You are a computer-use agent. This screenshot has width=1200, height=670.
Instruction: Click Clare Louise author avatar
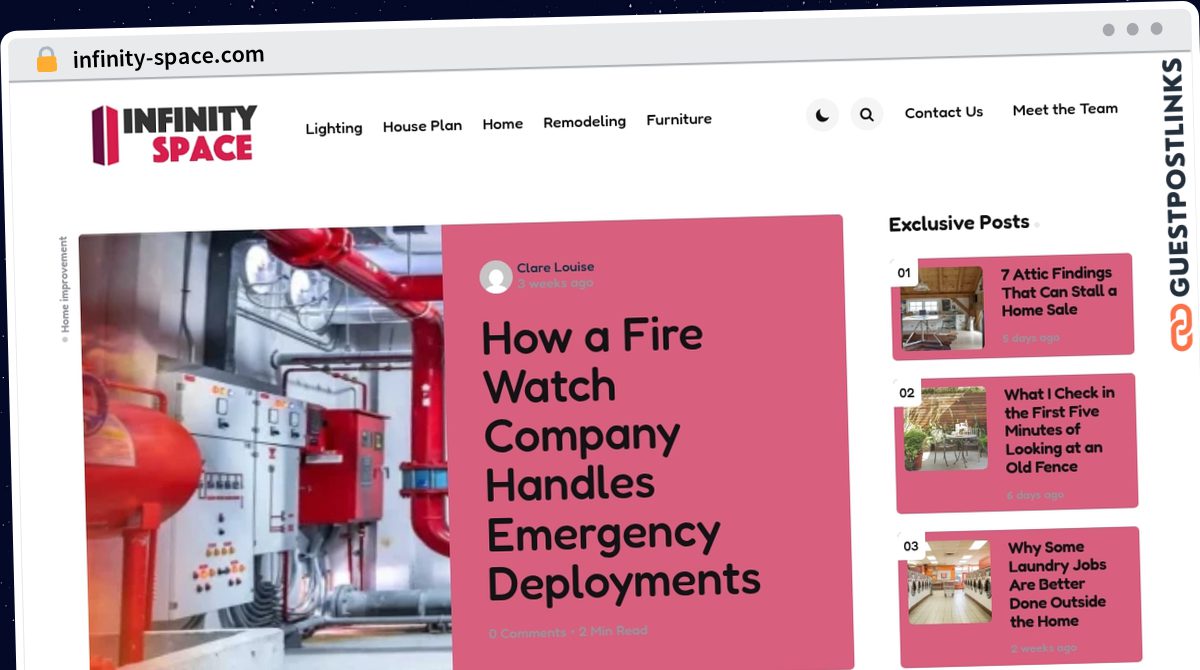coord(496,277)
